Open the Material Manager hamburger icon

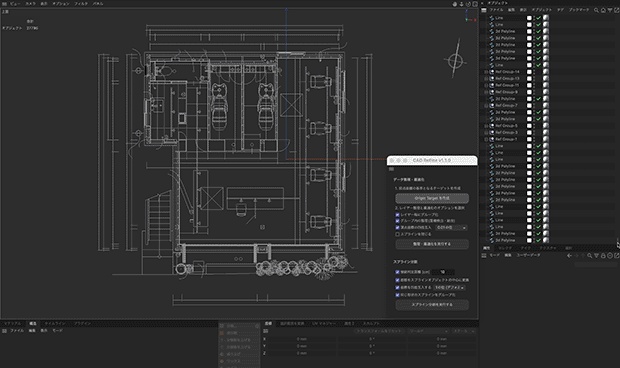[x=4, y=331]
